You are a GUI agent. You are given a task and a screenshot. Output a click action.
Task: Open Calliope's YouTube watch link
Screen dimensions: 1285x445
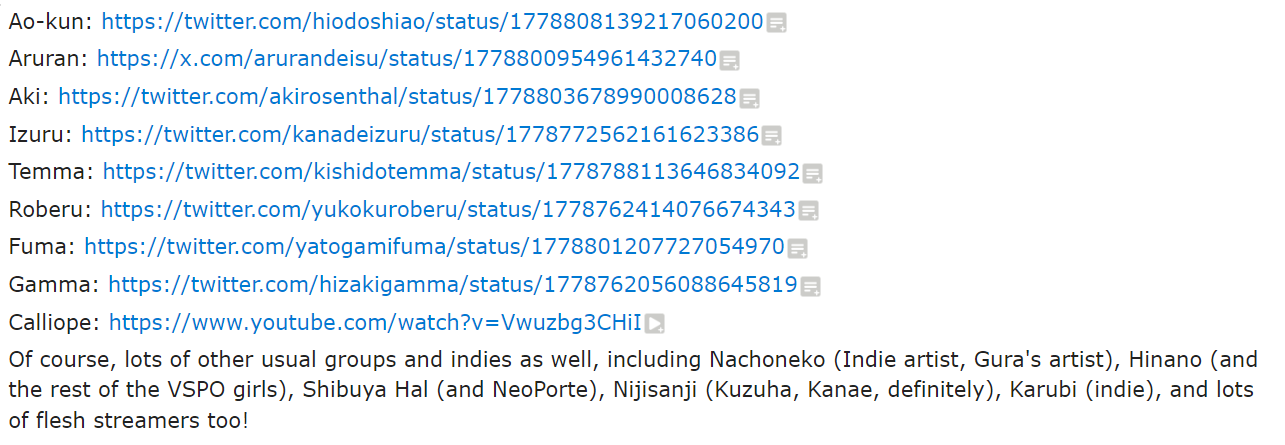[x=375, y=323]
